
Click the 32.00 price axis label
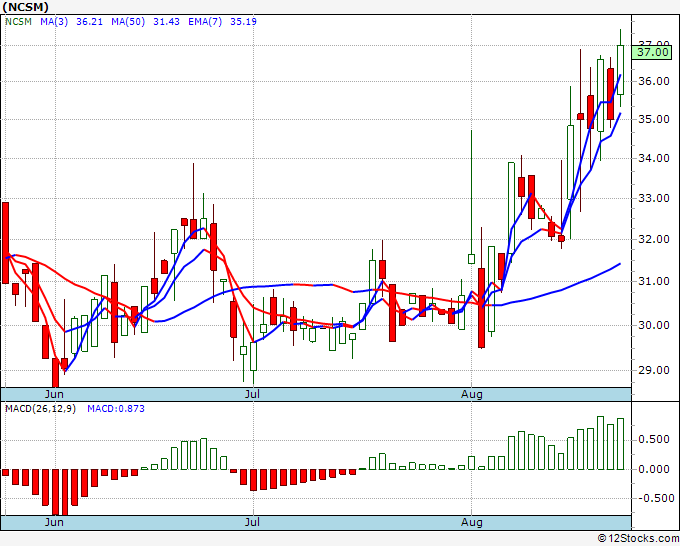[654, 239]
